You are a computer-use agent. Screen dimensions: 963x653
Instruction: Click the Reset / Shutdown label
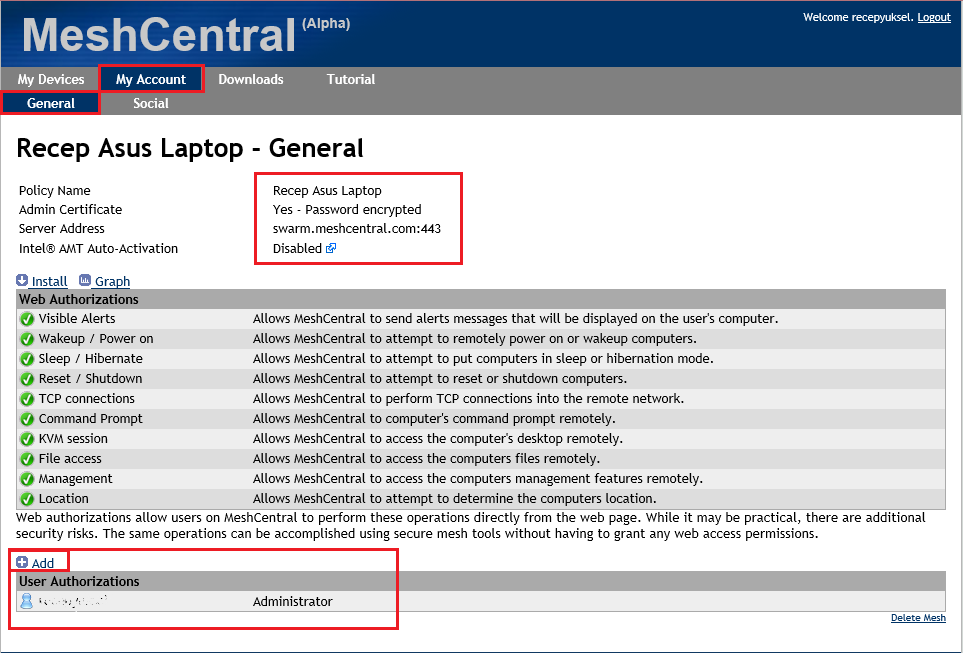coord(90,378)
